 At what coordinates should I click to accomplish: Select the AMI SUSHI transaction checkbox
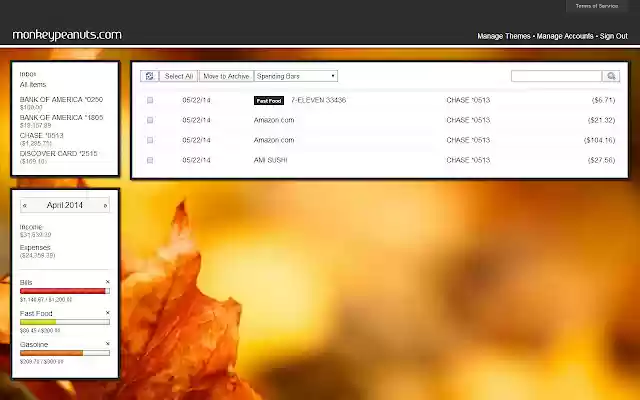click(x=150, y=160)
